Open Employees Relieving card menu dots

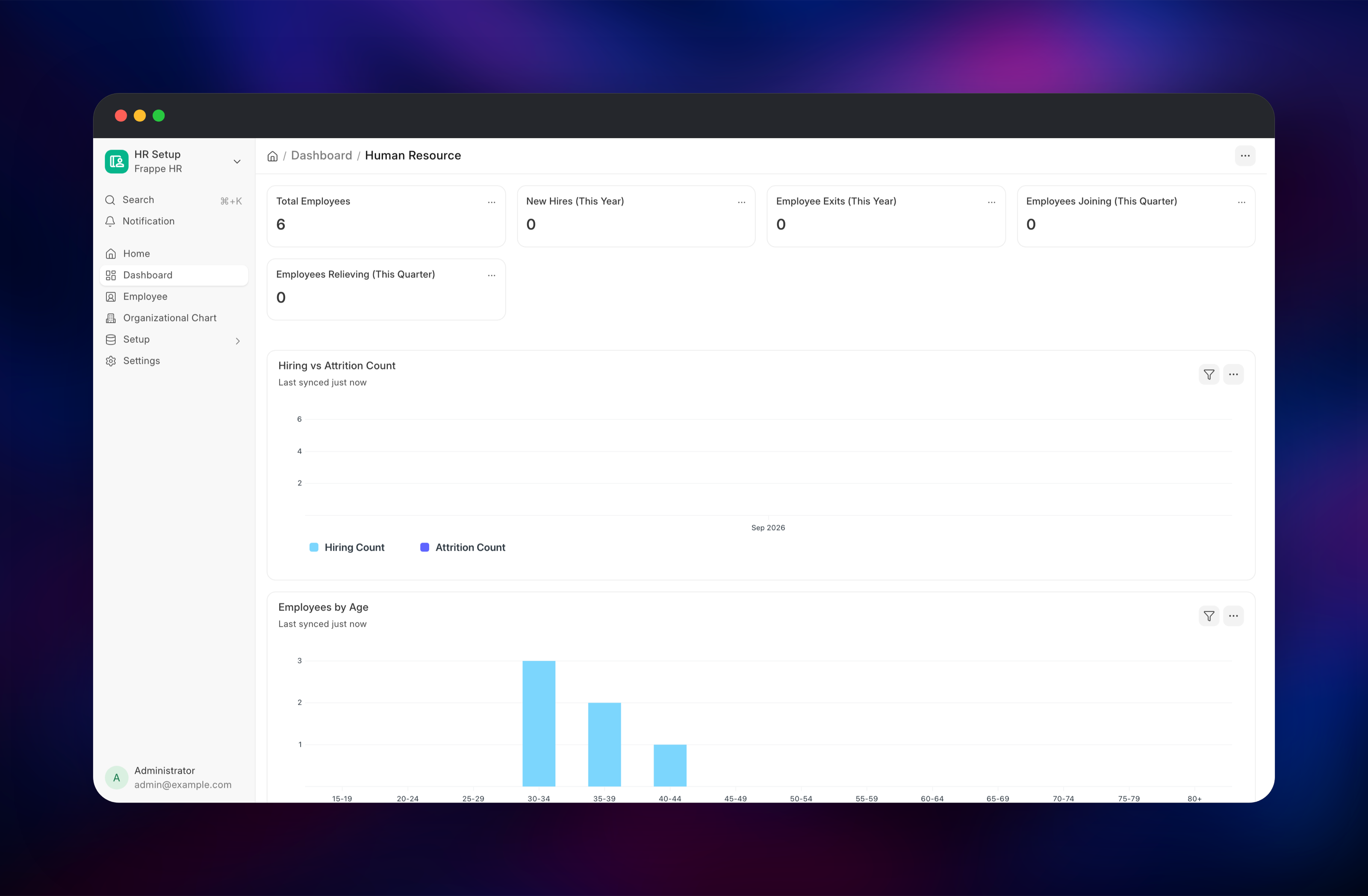click(492, 275)
